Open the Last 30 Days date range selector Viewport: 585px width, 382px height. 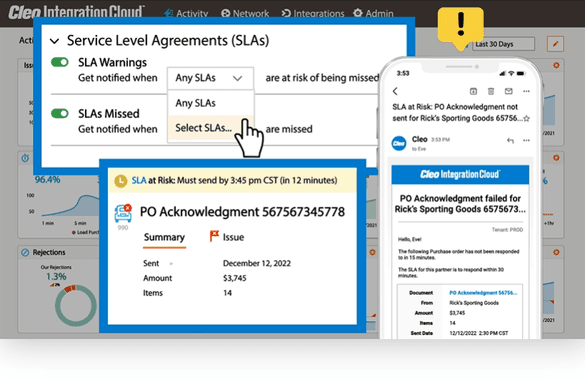(x=504, y=44)
